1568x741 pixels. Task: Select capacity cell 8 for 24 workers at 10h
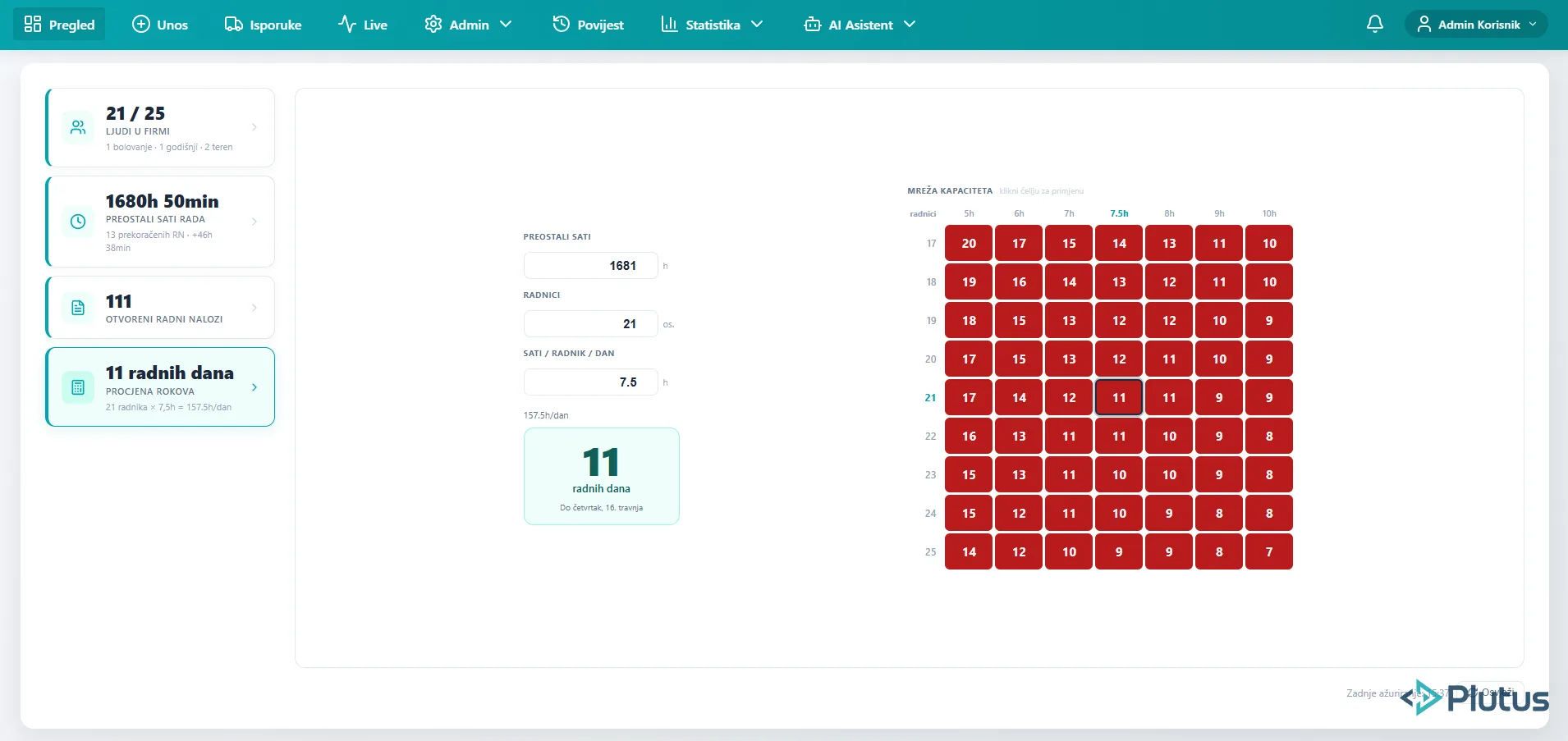coord(1269,513)
